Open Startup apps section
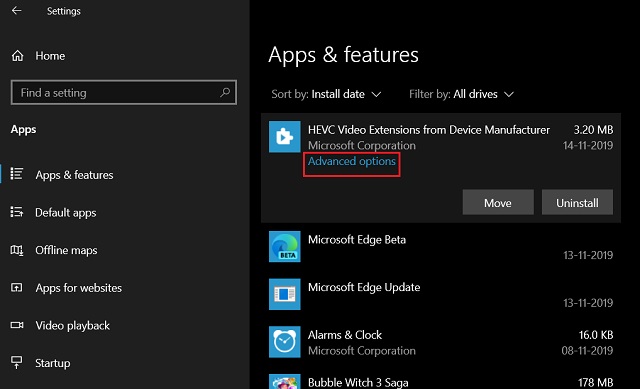Image resolution: width=640 pixels, height=389 pixels. 52,363
